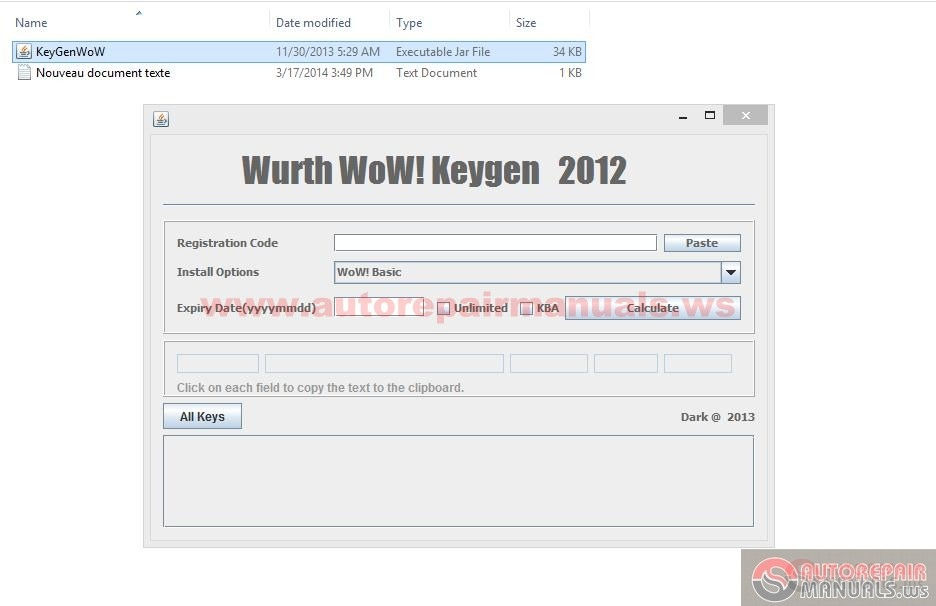Viewport: 936px width, 606px height.
Task: Click the fifth output key field
Action: click(x=698, y=364)
